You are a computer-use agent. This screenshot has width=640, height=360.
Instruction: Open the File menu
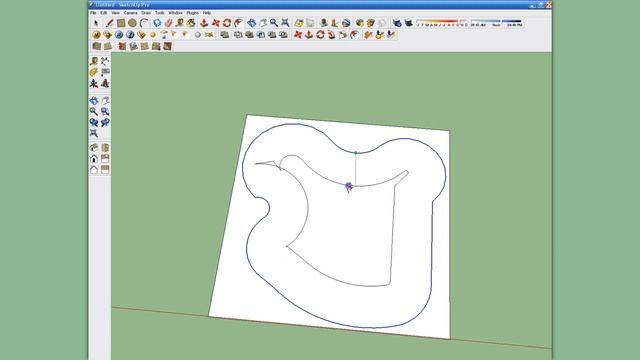point(93,13)
